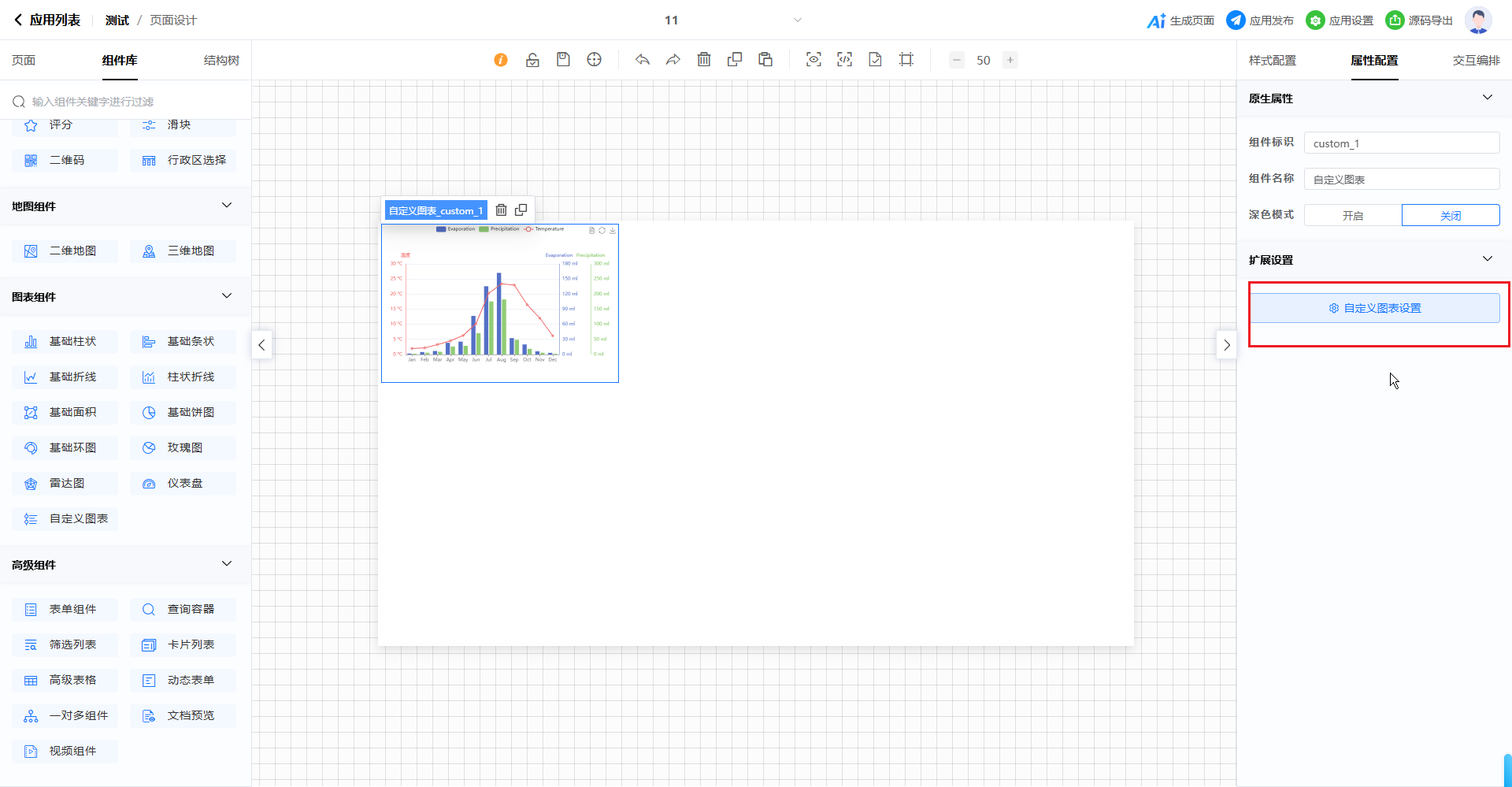Viewport: 1512px width, 787px height.
Task: Switch to the 样式配置 tab
Action: [x=1272, y=61]
